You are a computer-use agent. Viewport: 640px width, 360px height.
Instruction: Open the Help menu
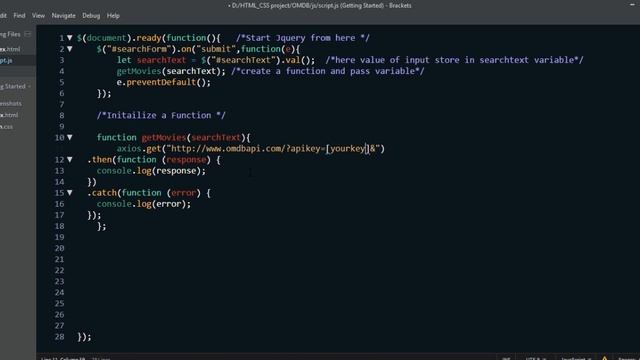113,16
